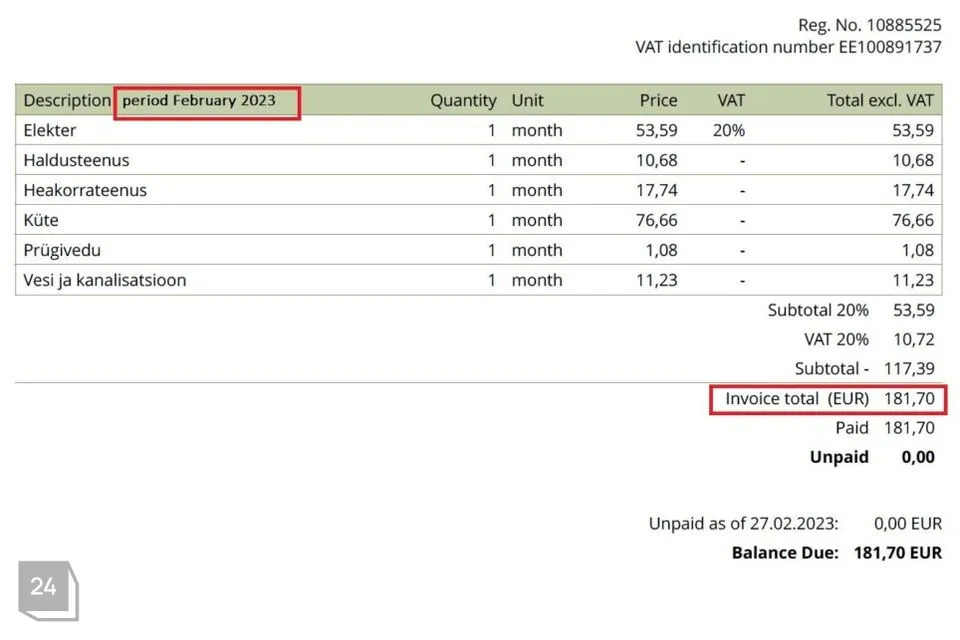Image resolution: width=960 pixels, height=640 pixels.
Task: Select the Balance Due amount
Action: point(897,553)
